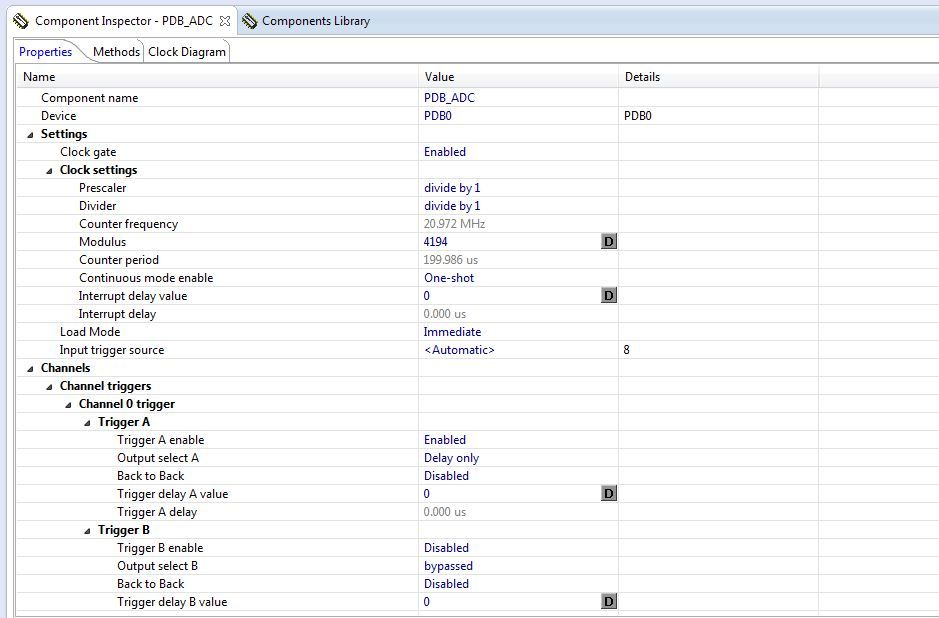Collapse the Clock settings group

(50, 171)
